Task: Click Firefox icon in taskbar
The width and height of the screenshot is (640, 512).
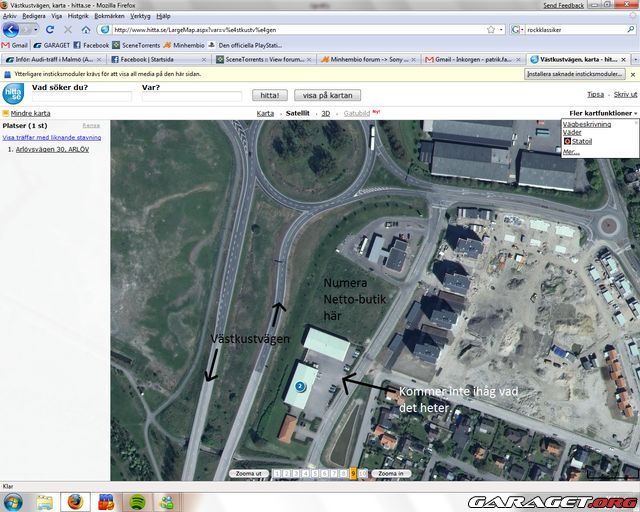Action: pos(74,501)
